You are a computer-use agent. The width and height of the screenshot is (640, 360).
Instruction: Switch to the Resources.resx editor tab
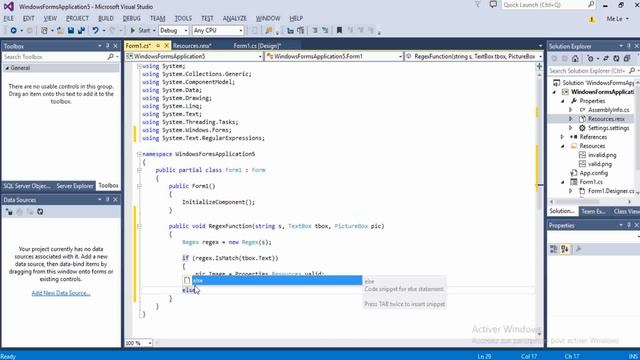point(192,46)
